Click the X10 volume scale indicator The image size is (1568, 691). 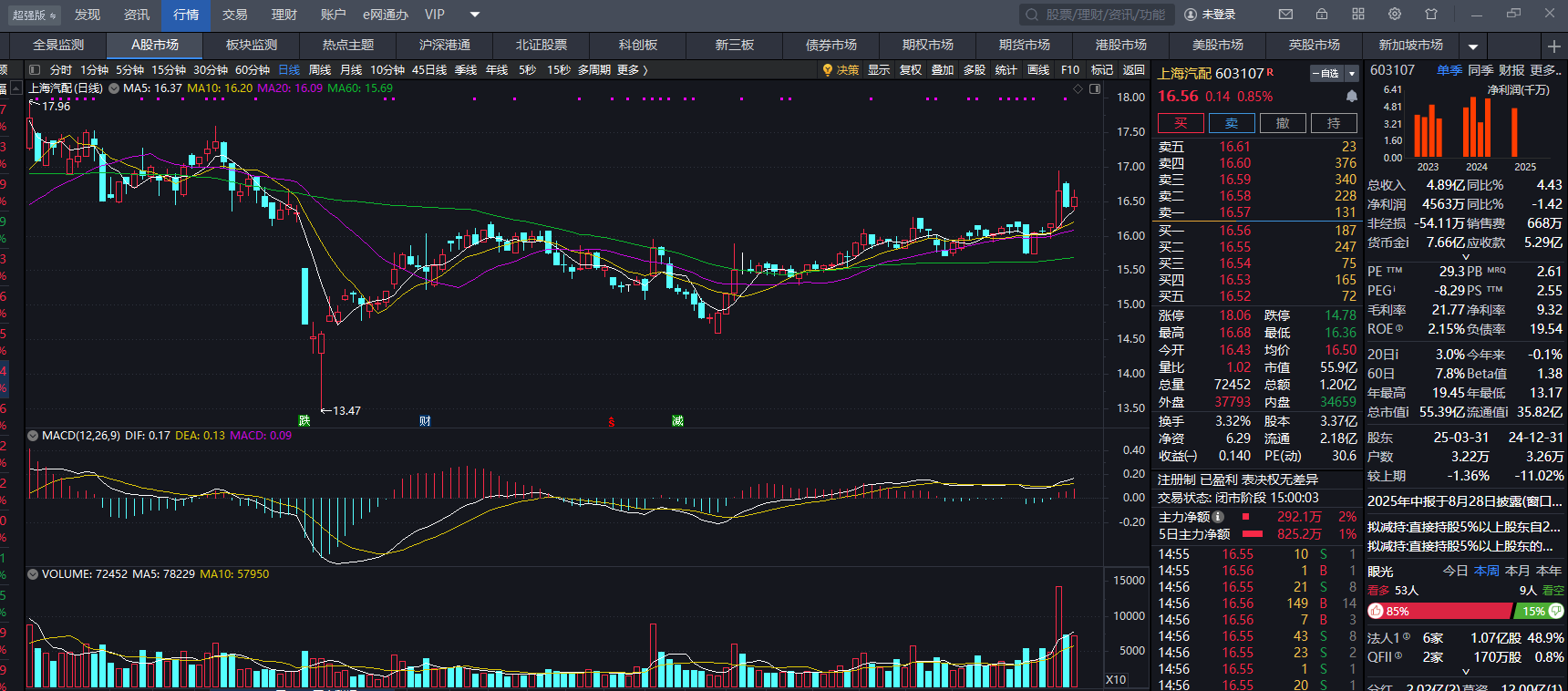(1116, 680)
